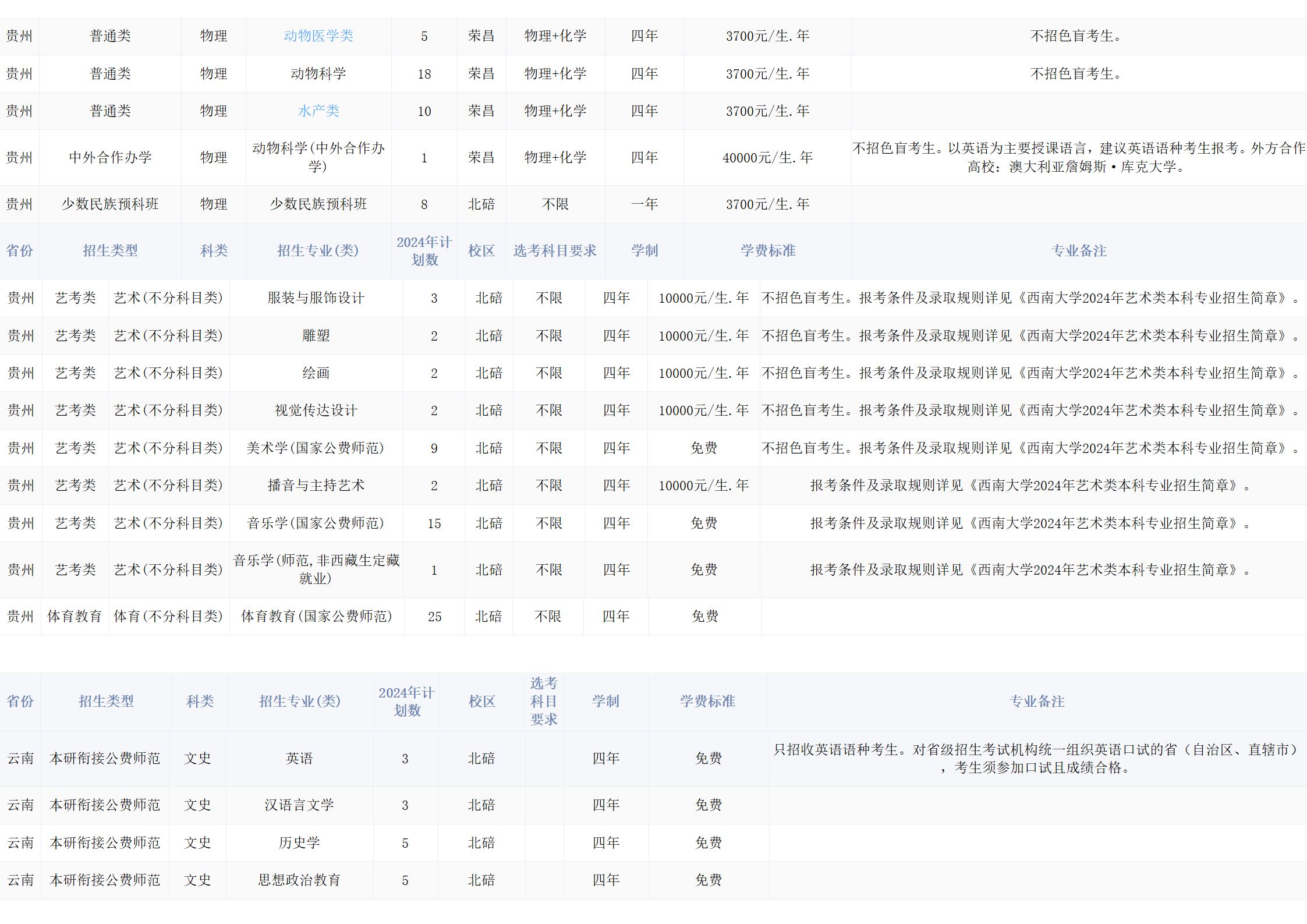Click the 招生类型 header in the Yunnan table
Image resolution: width=1307 pixels, height=924 pixels.
[x=106, y=702]
